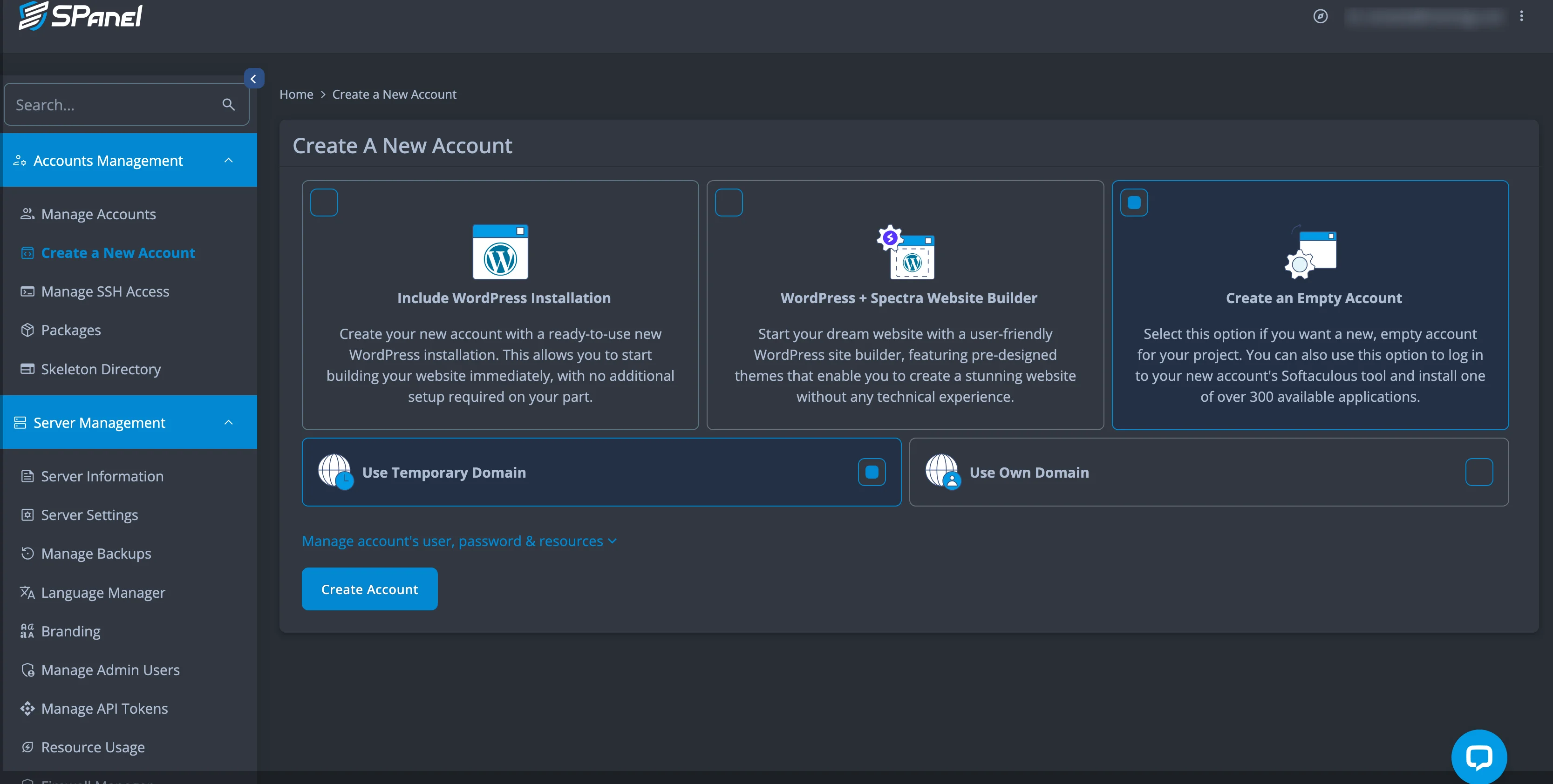Click the WordPress + Spectra Website Builder title
This screenshot has width=1553, height=784.
pyautogui.click(x=908, y=297)
